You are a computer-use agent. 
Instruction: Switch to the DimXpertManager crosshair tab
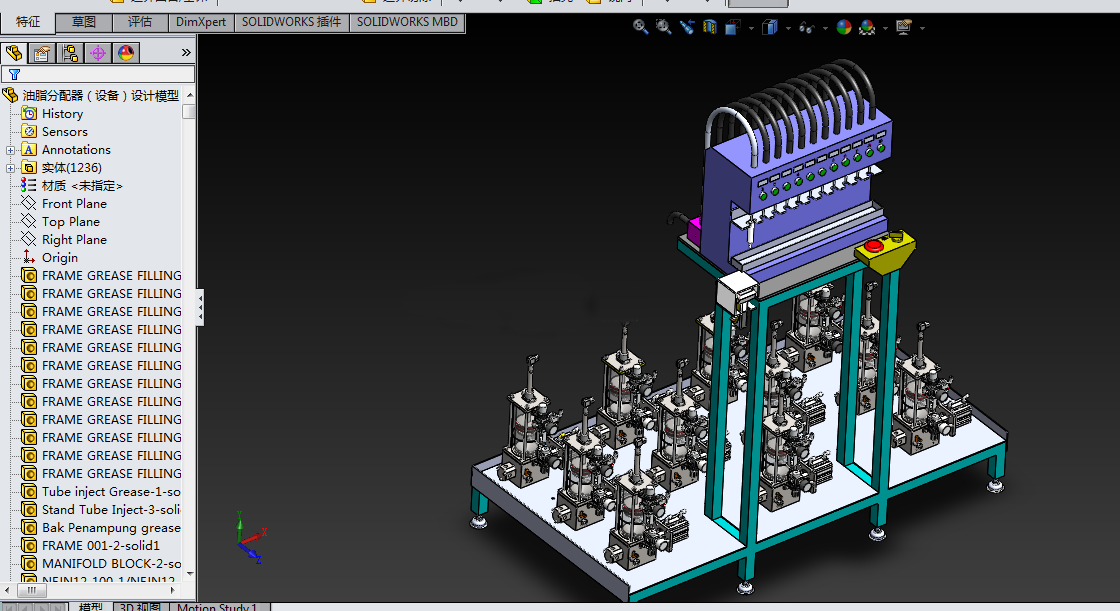(x=98, y=53)
